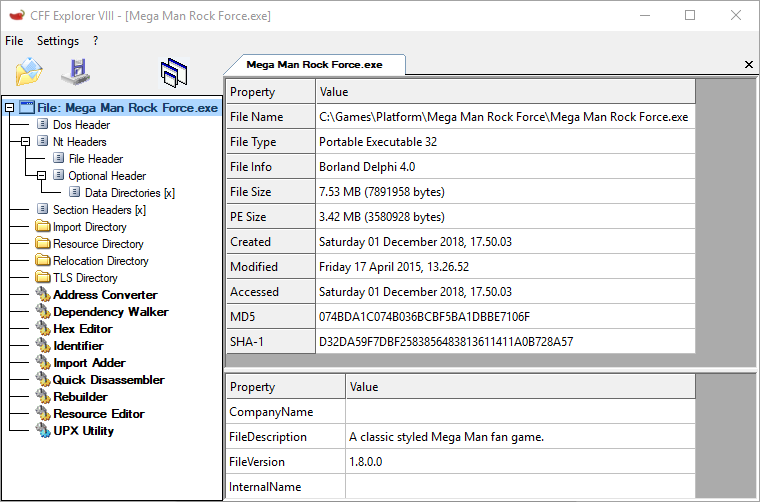Click the CFF Explorer chili pepper title icon
Screen dimensions: 760x502
click(x=17, y=16)
